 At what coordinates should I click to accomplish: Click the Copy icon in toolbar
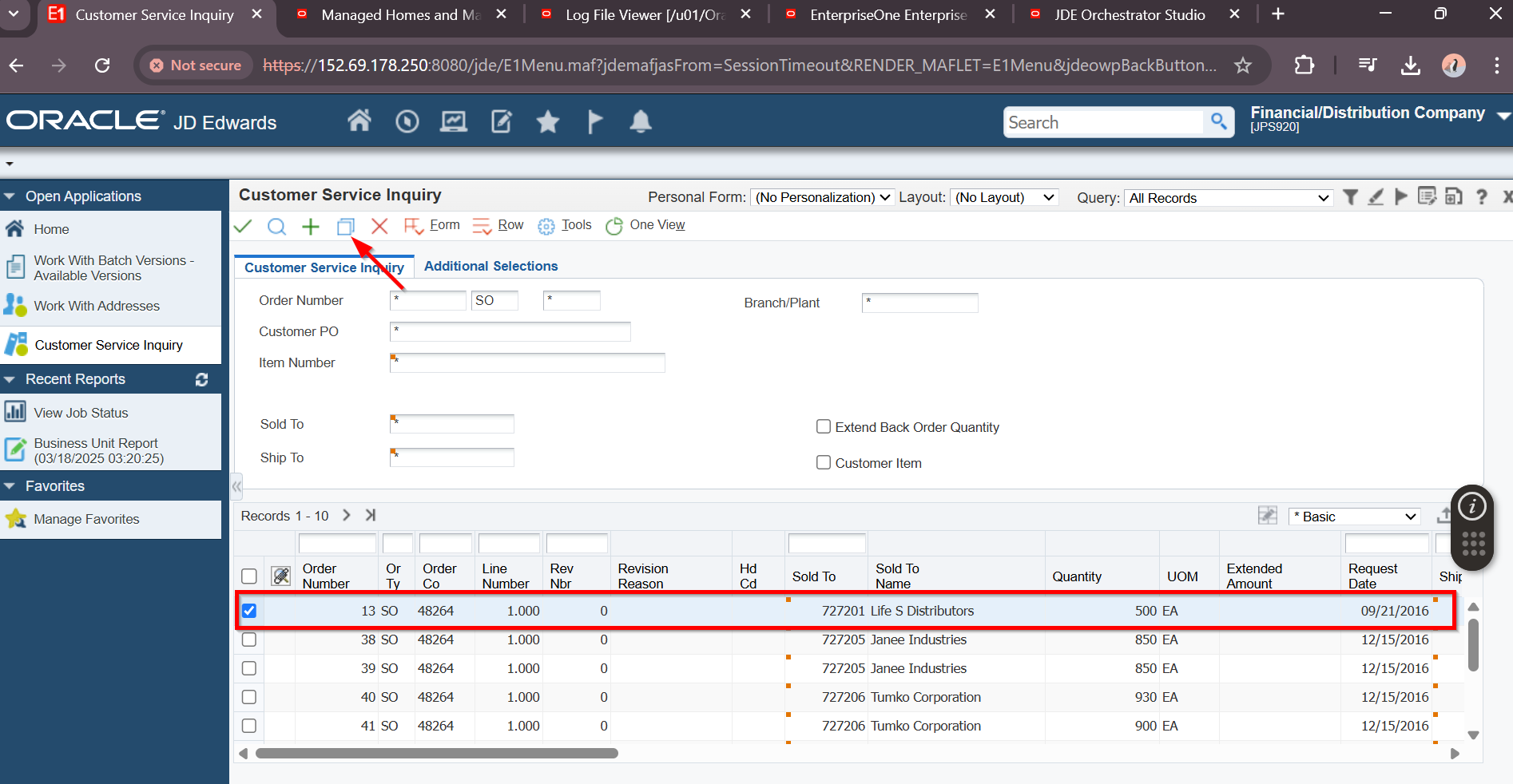[345, 227]
